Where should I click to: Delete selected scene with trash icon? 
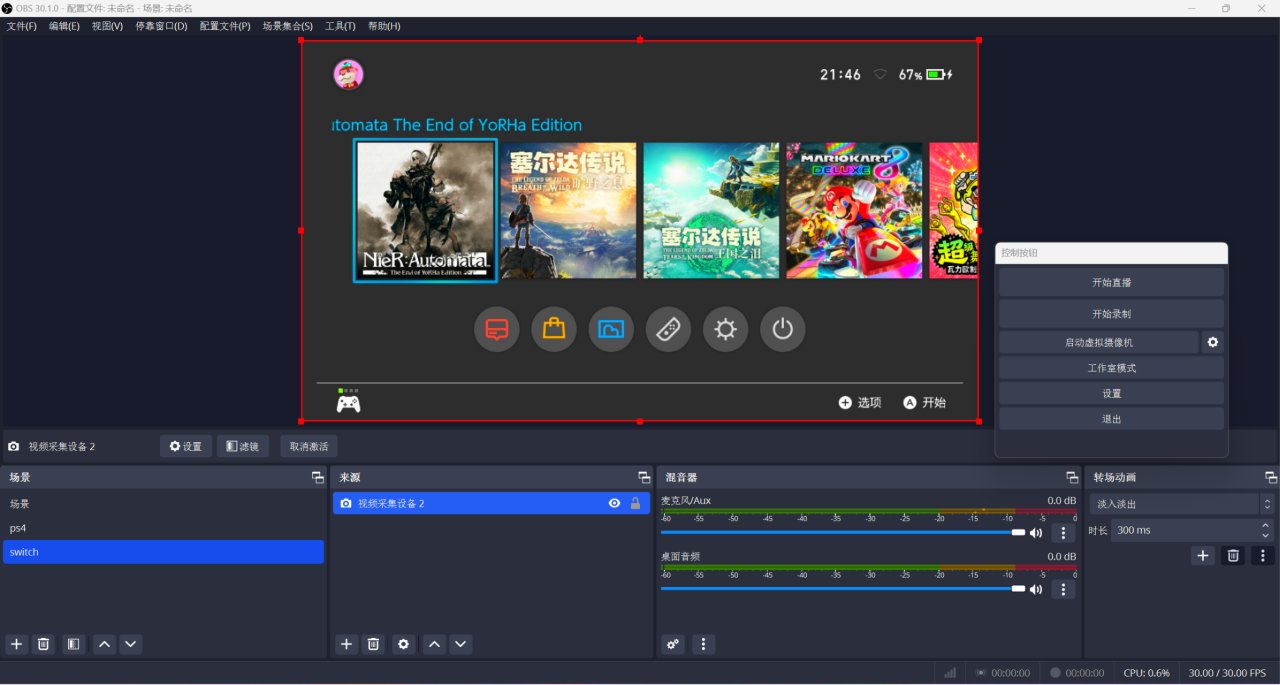(x=43, y=644)
